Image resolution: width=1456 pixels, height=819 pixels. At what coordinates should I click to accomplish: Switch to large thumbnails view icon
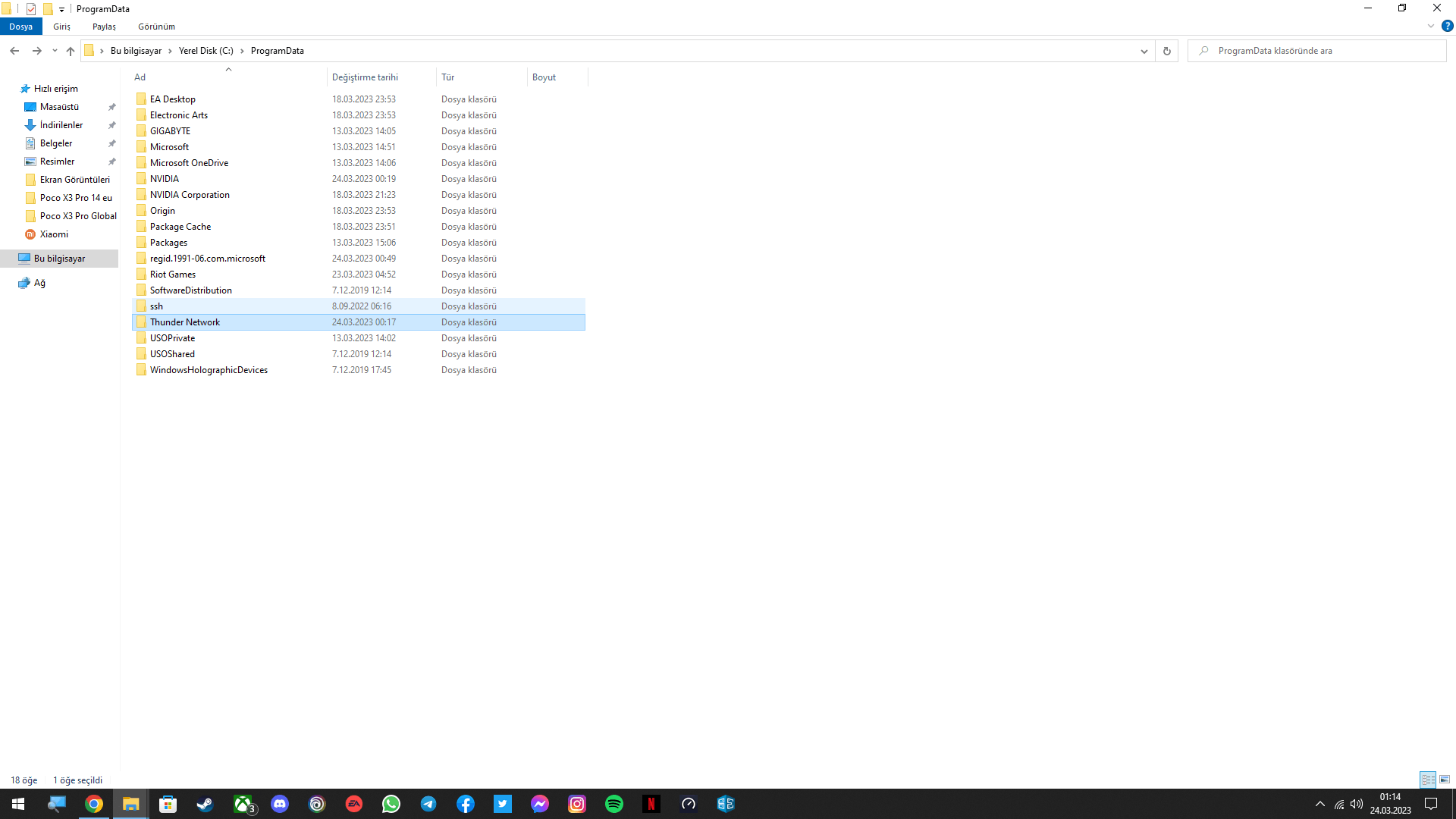pos(1445,780)
